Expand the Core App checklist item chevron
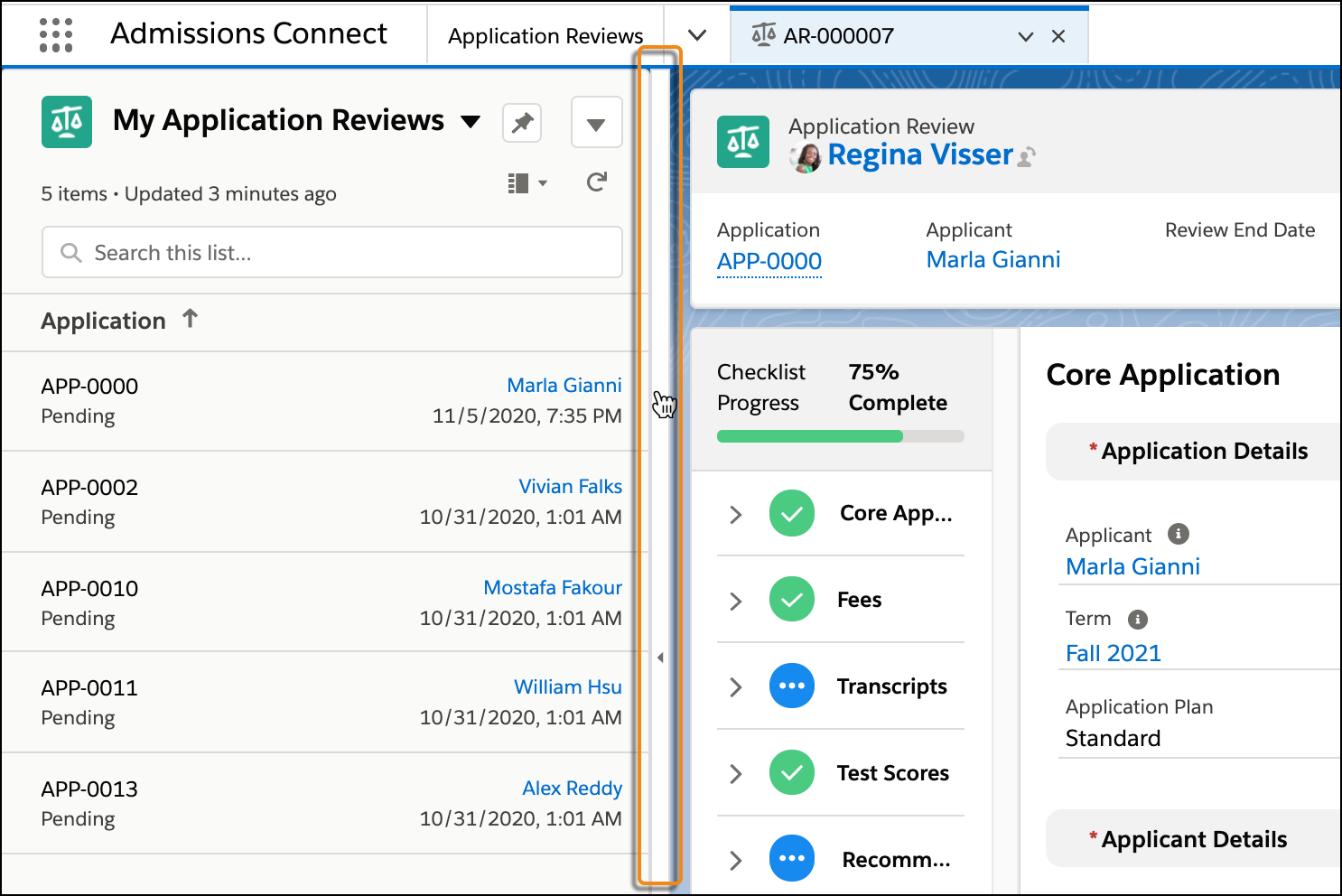 [736, 515]
